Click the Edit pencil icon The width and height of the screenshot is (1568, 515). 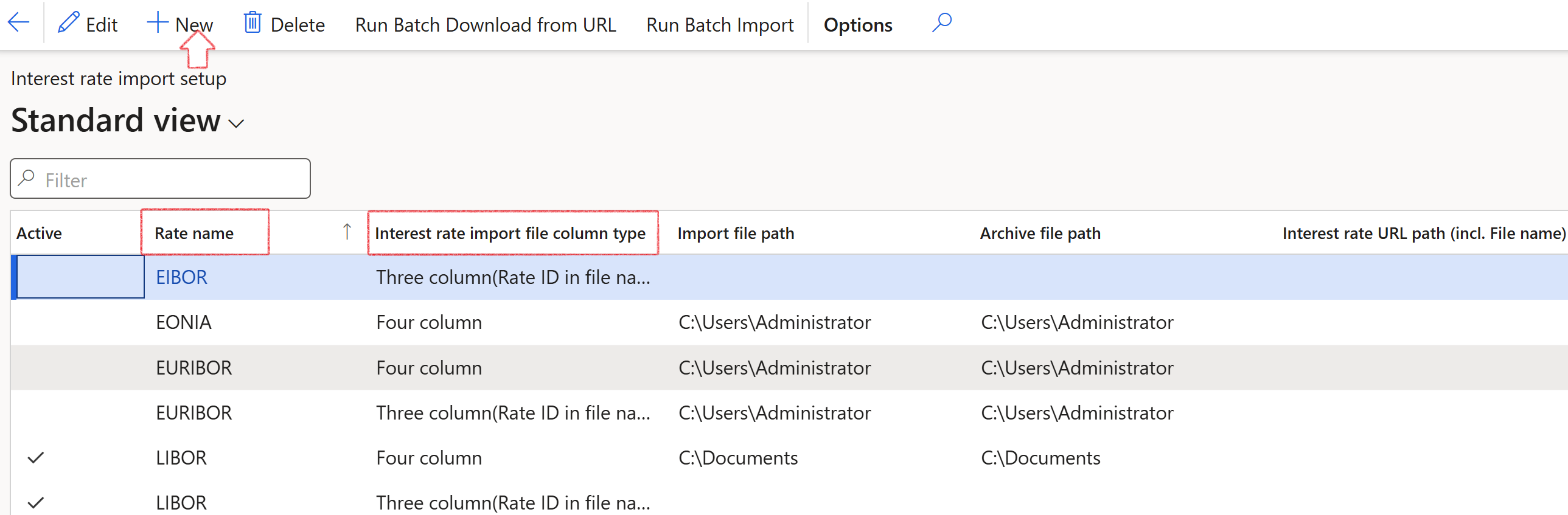68,23
